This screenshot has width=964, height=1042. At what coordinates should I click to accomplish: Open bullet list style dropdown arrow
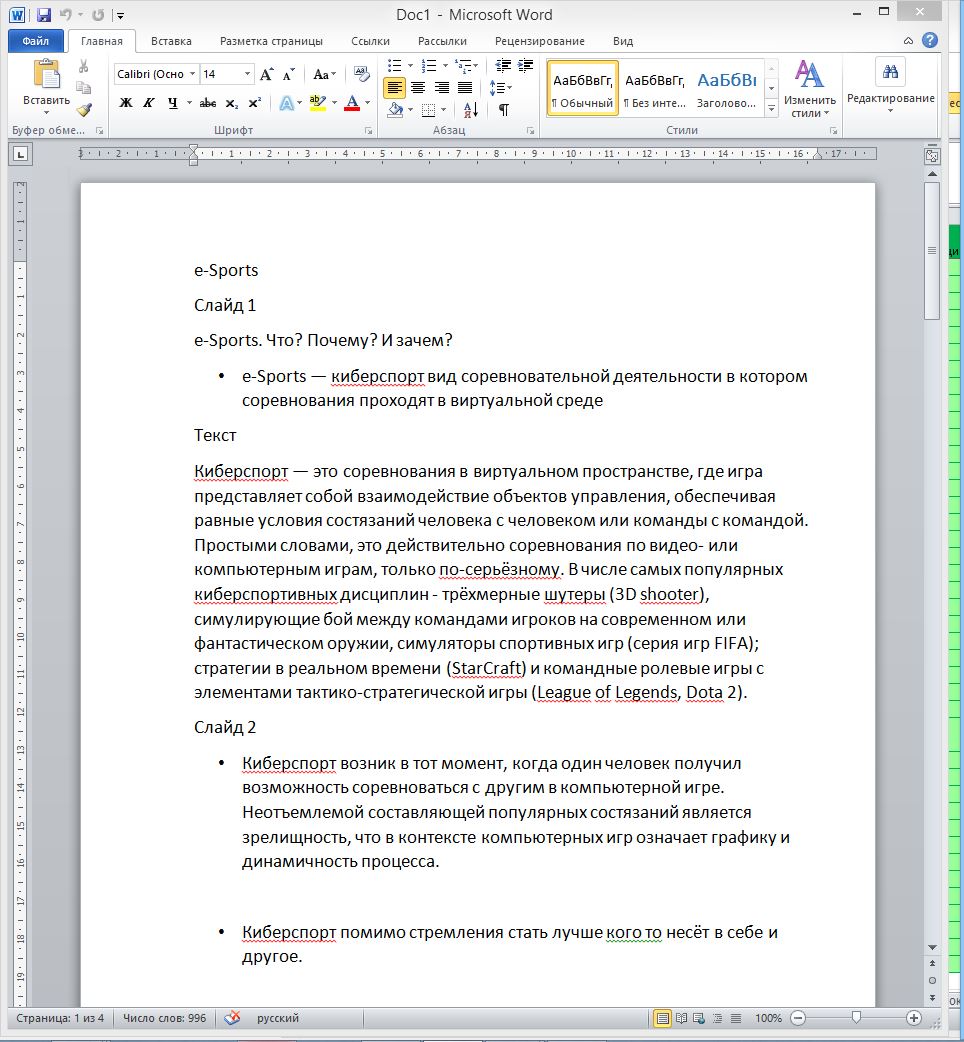tap(410, 65)
